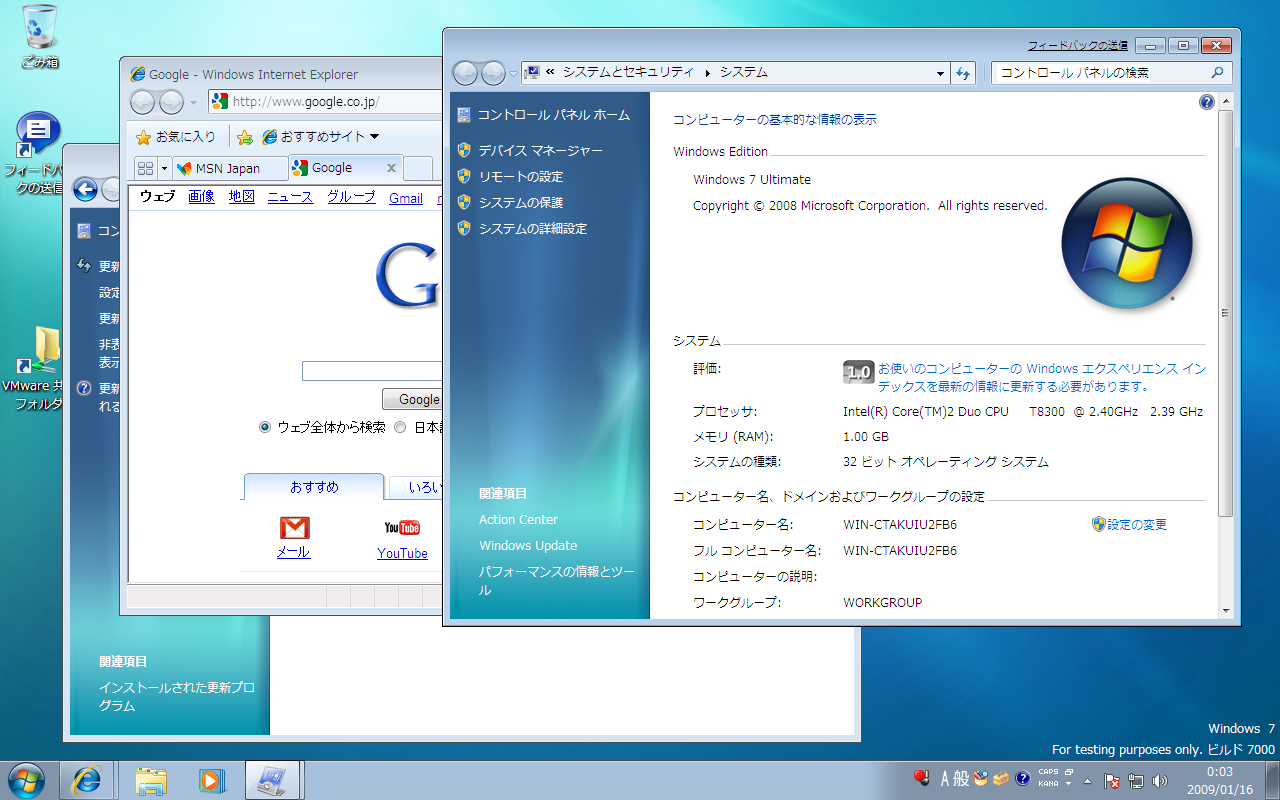The image size is (1280, 800).
Task: Open the System address bar history dropdown
Action: click(940, 73)
